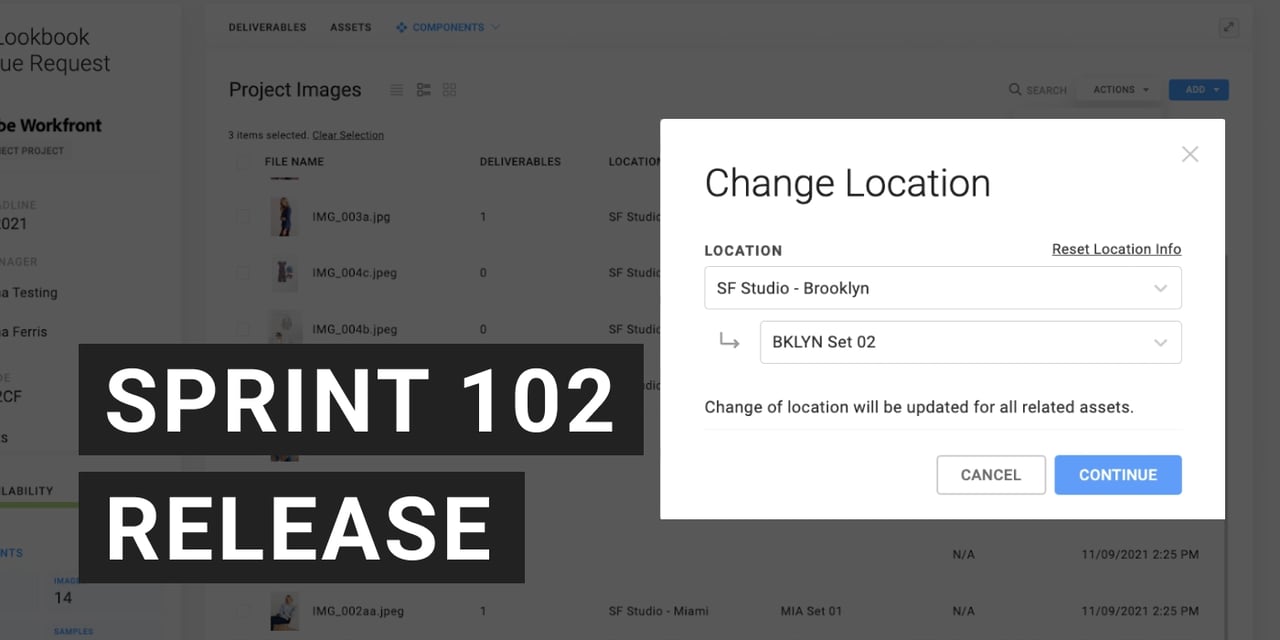
Task: Switch to the Deliverables tab
Action: click(267, 28)
